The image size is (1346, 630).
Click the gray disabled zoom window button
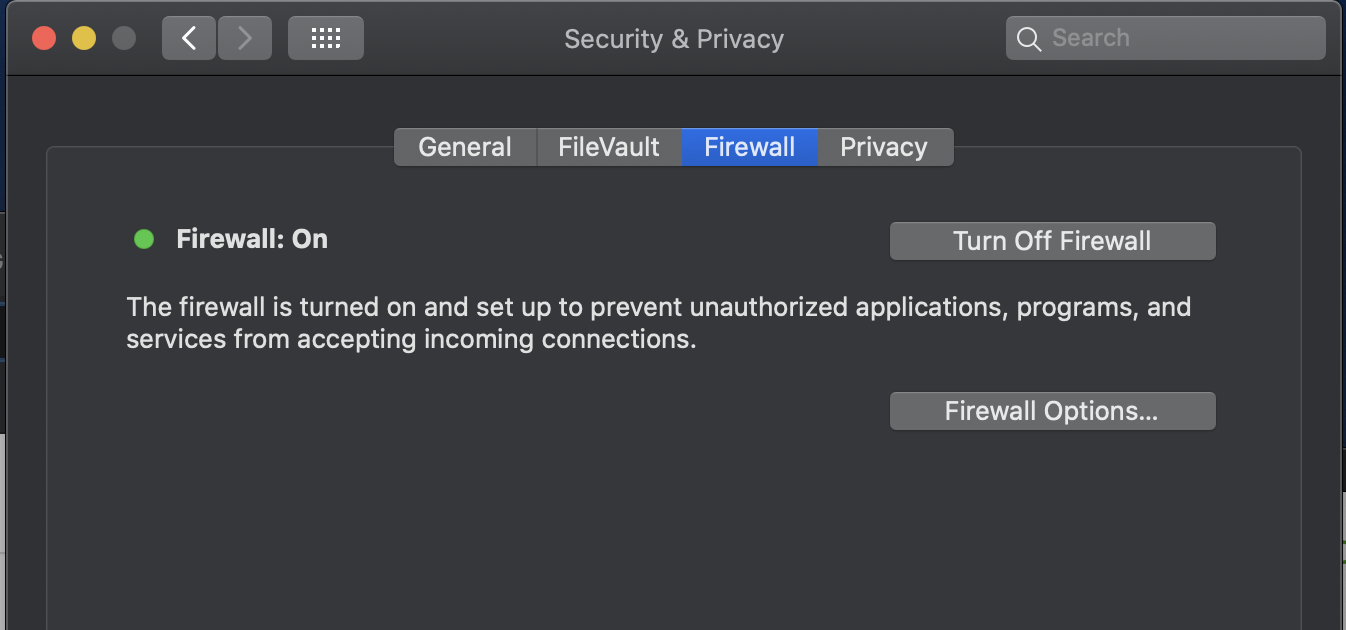124,39
